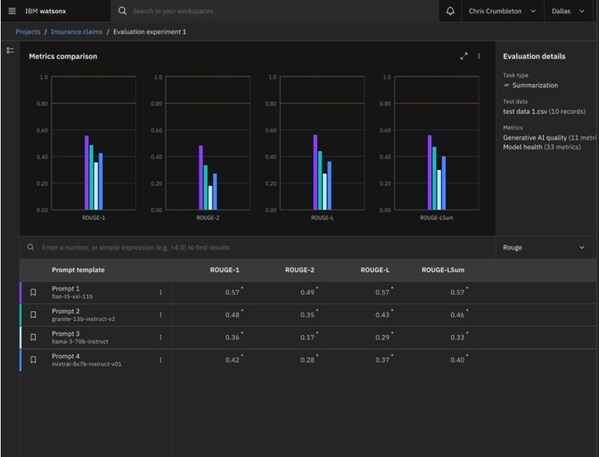The image size is (599, 457).
Task: Bookmark Prompt 3 row
Action: 33,337
